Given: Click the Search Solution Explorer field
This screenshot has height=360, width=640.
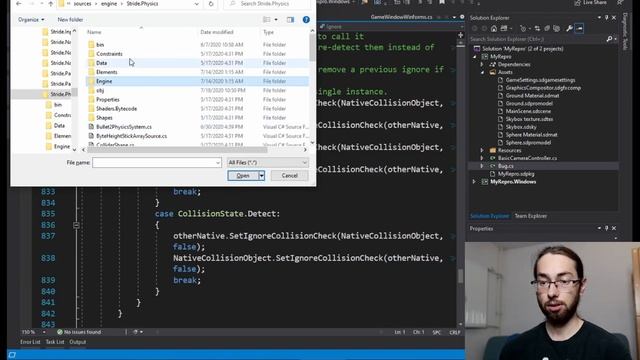Looking at the screenshot, I should [x=537, y=39].
